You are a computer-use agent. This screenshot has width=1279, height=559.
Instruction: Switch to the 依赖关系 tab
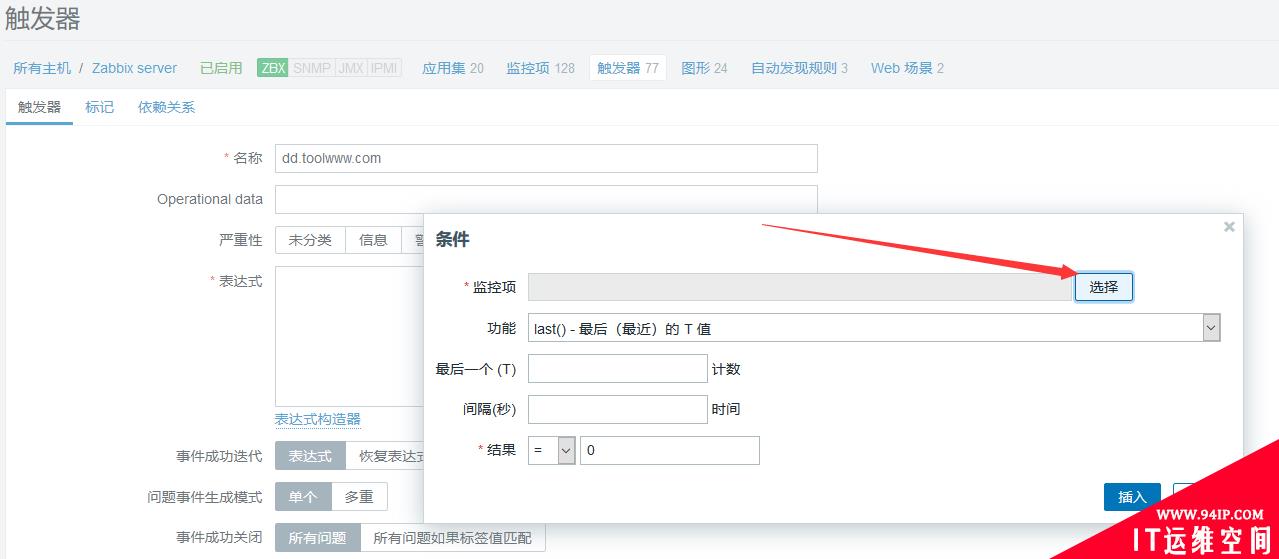166,107
